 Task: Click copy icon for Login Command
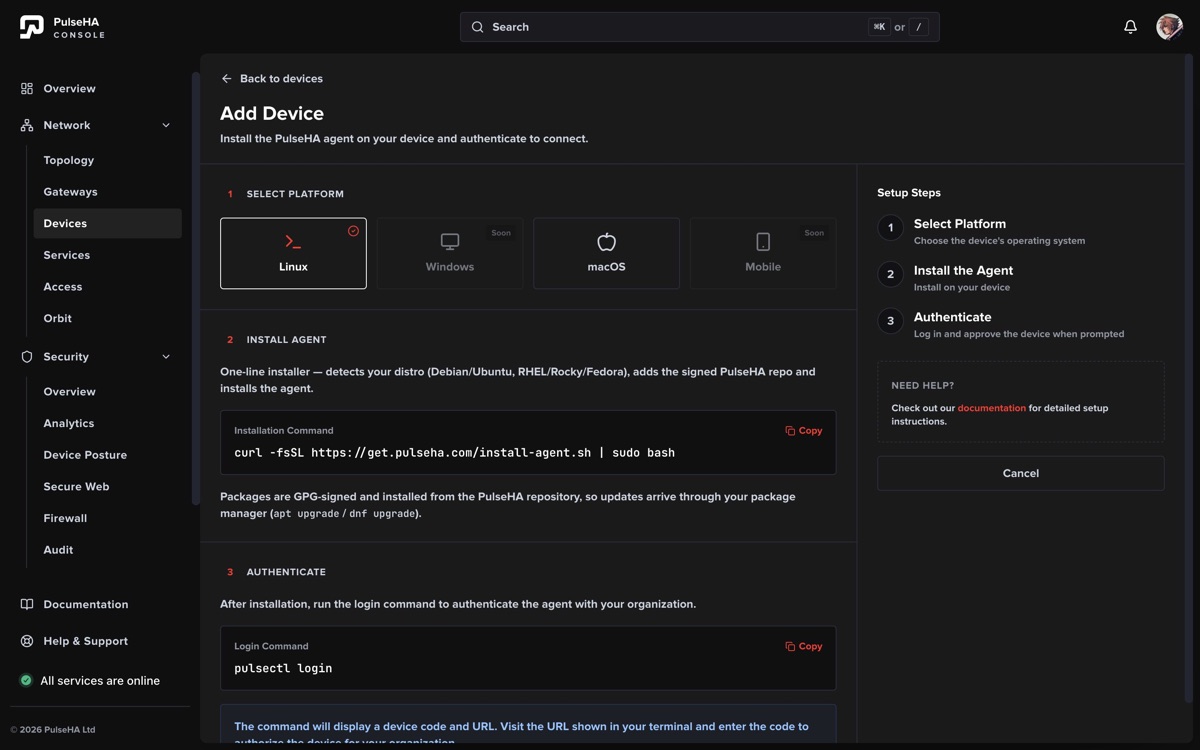coord(790,647)
